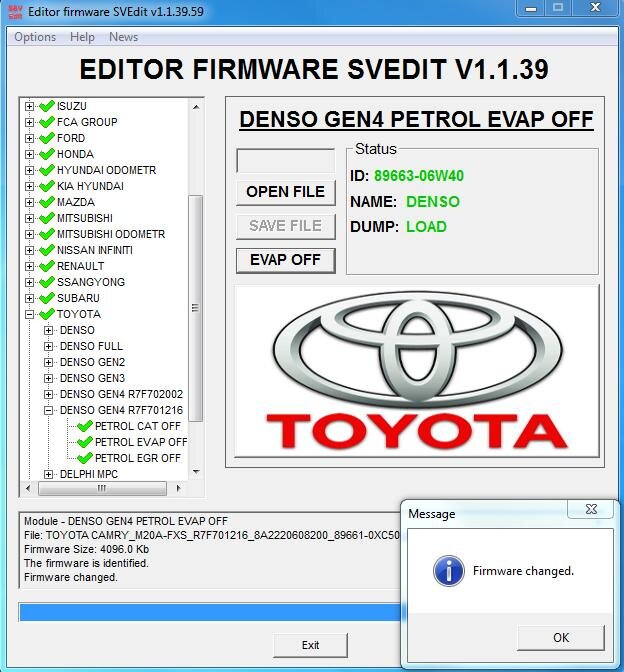Click the green checkmark beside HONDA
This screenshot has width=624, height=672.
point(47,154)
